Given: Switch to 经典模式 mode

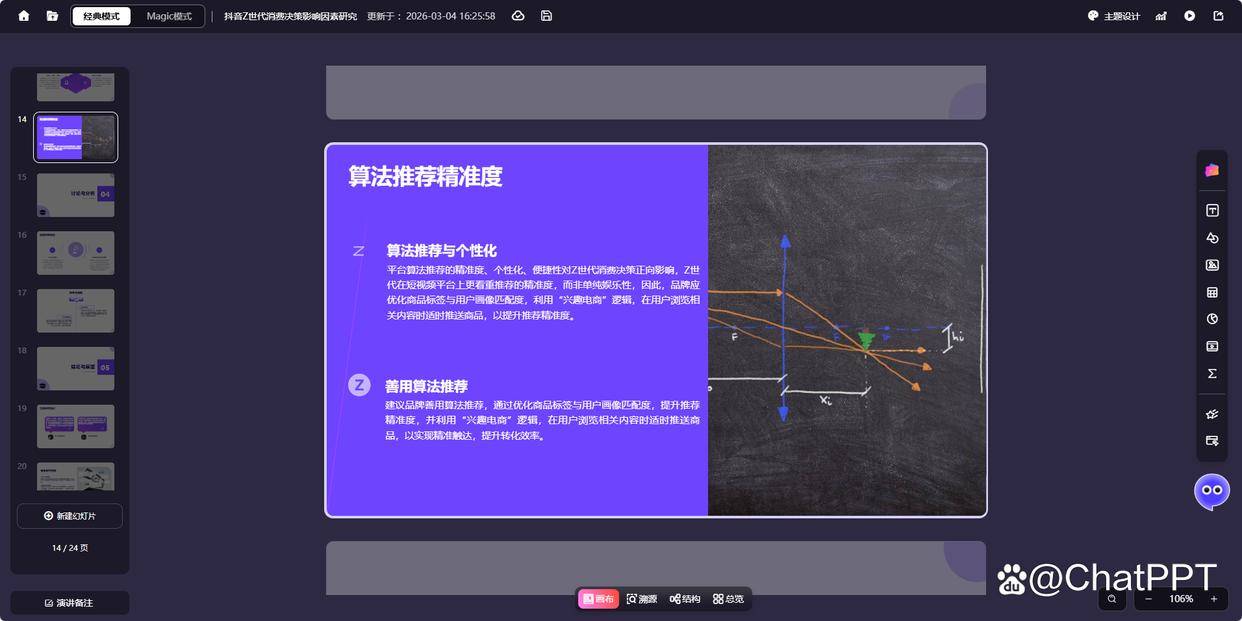Looking at the screenshot, I should click(x=102, y=16).
